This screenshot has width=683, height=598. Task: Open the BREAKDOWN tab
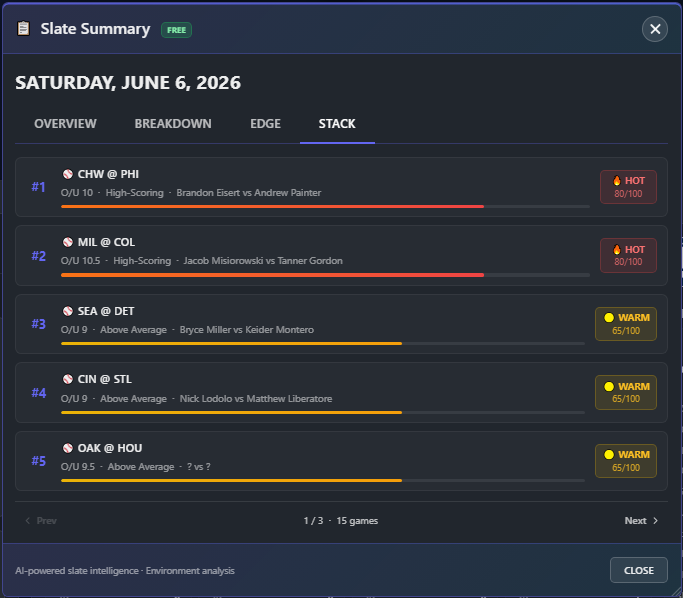173,124
